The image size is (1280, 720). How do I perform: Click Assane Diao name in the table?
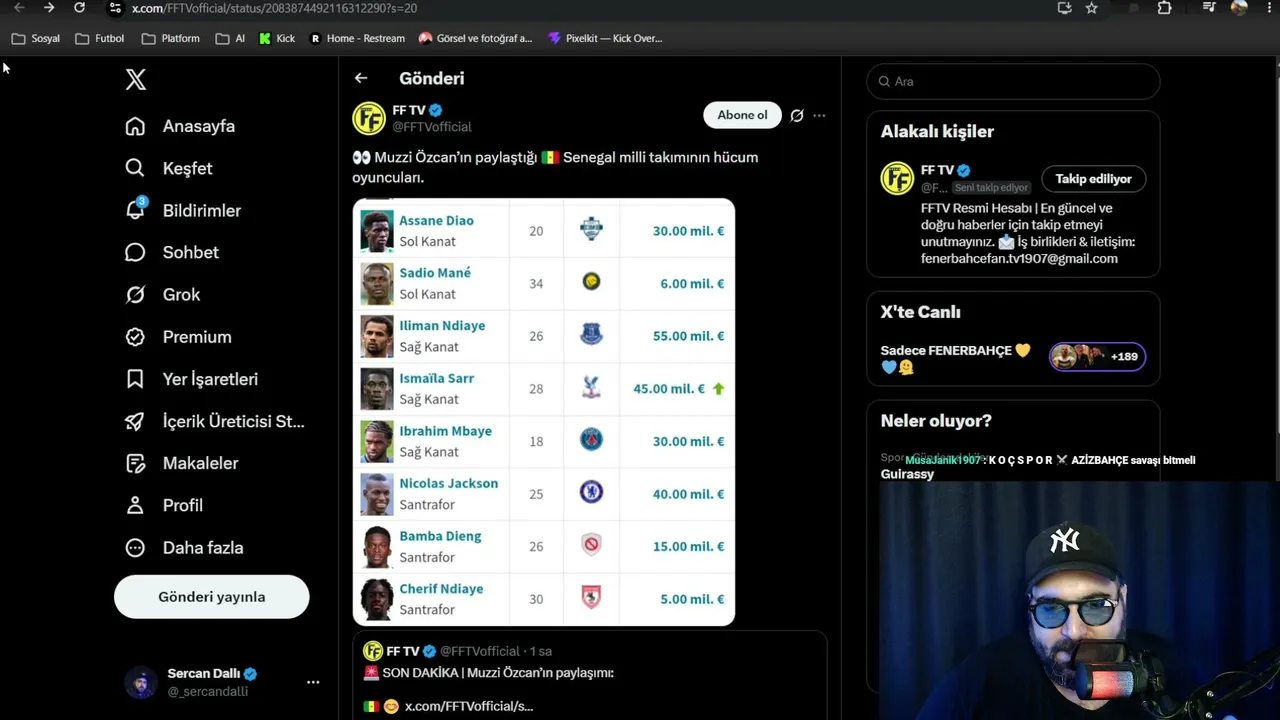click(x=436, y=221)
